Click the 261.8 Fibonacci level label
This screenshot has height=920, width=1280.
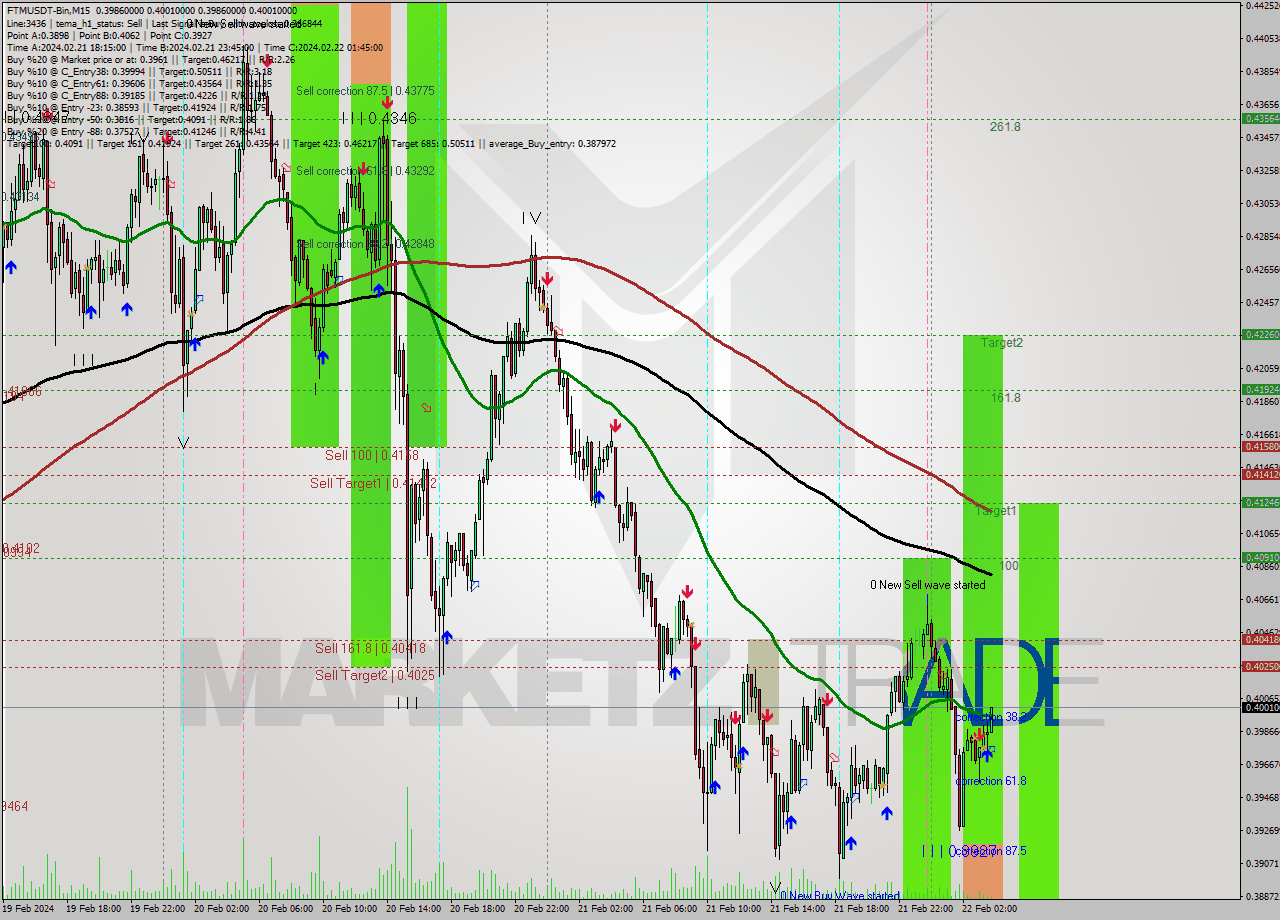pos(1005,127)
